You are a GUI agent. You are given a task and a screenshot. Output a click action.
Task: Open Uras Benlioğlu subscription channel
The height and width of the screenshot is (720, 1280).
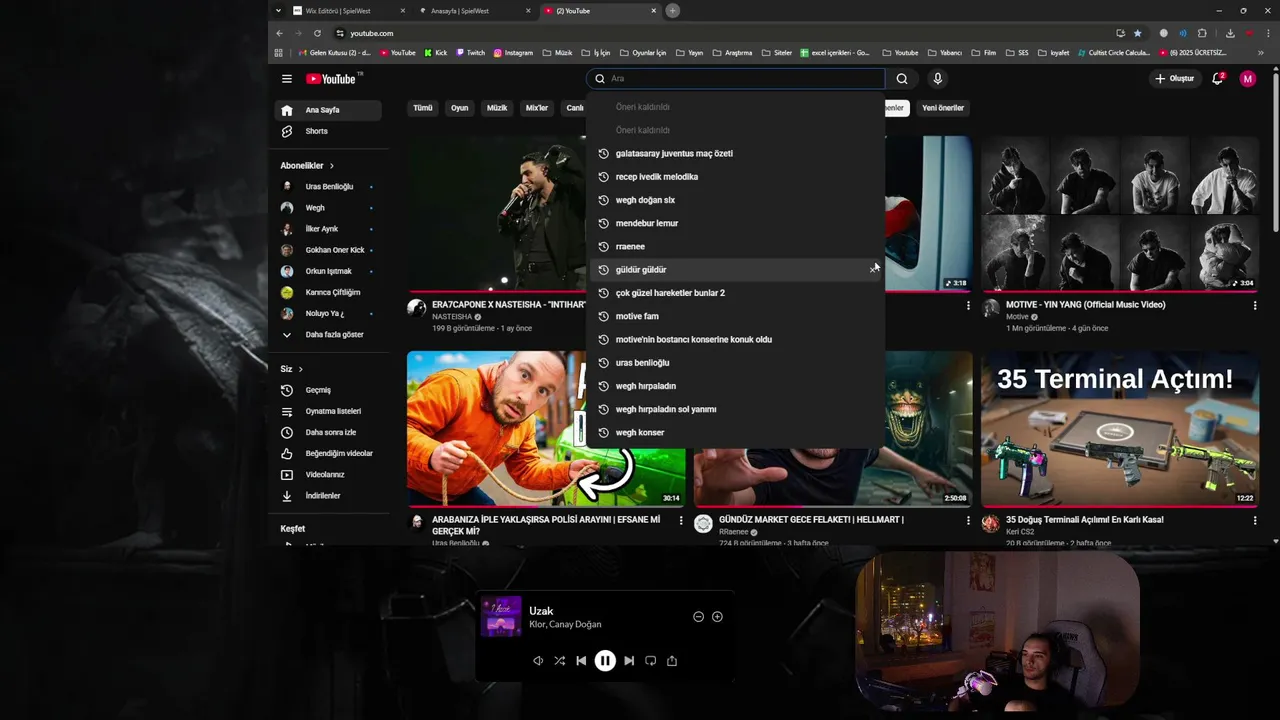[328, 187]
